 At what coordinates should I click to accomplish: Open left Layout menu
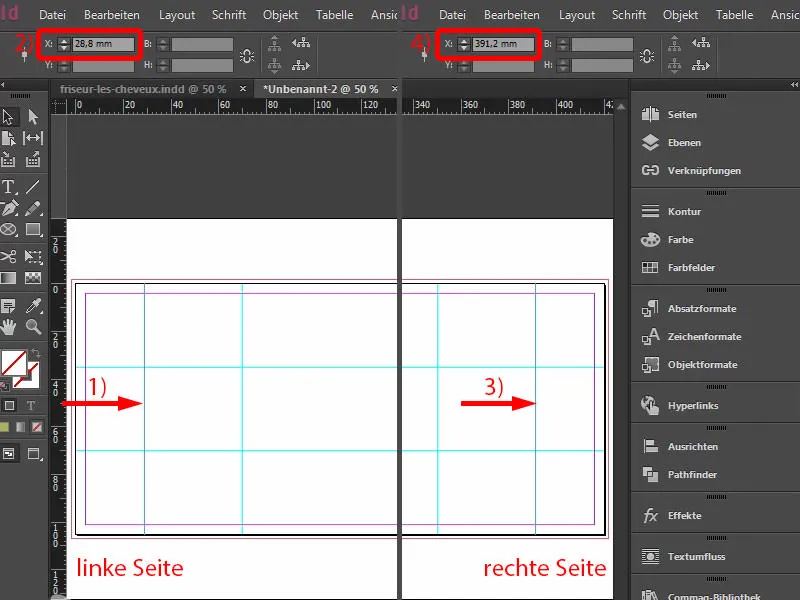click(177, 15)
